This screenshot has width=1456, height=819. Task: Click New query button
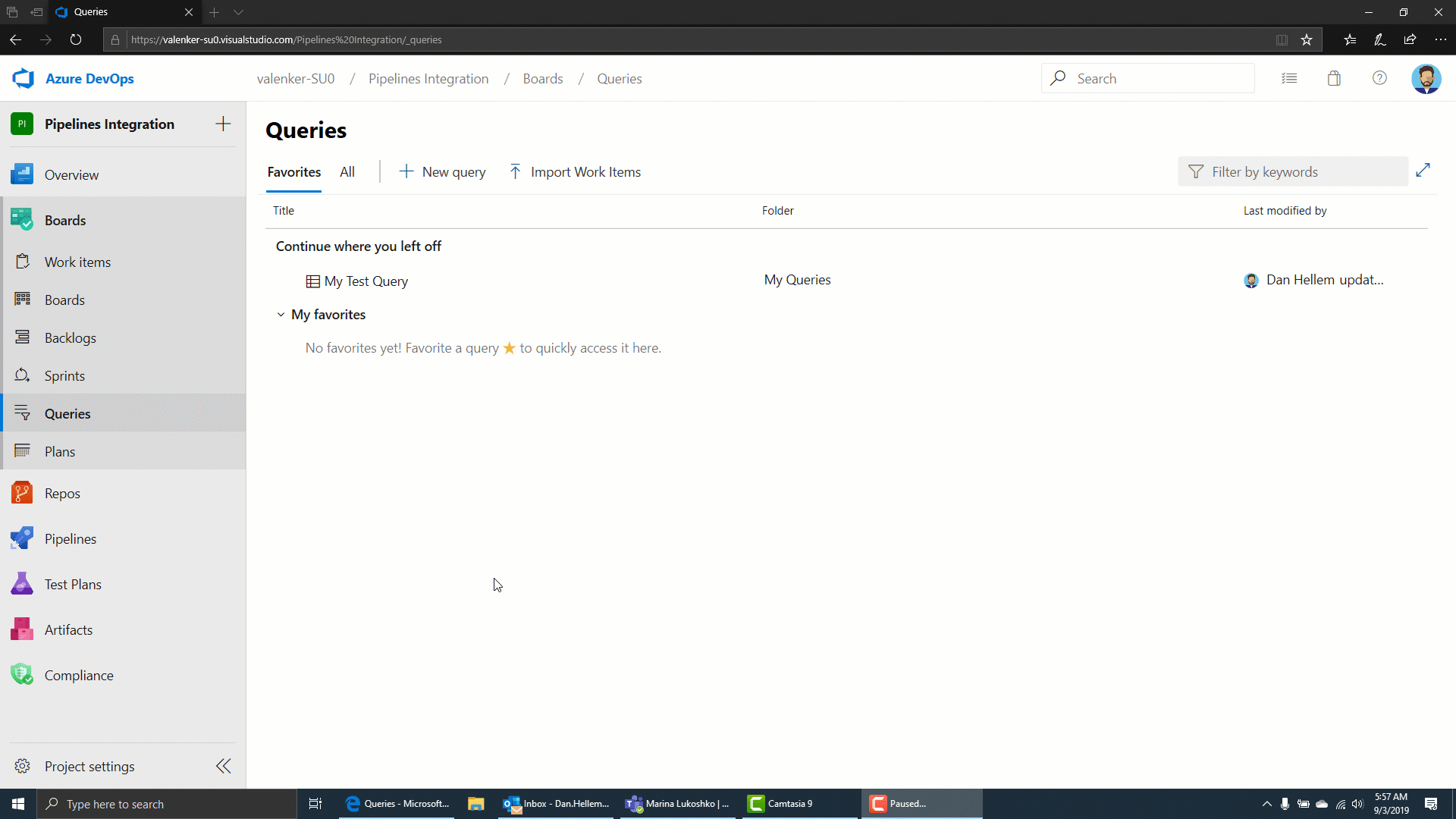(x=442, y=171)
